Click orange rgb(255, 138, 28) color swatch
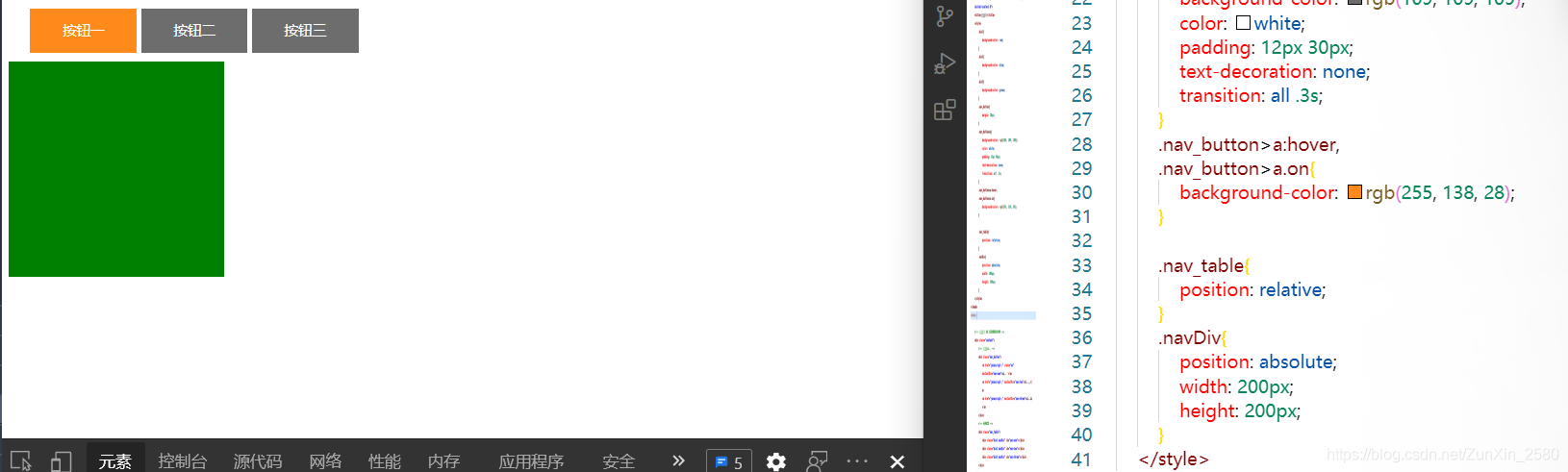This screenshot has width=1568, height=472. tap(1354, 192)
